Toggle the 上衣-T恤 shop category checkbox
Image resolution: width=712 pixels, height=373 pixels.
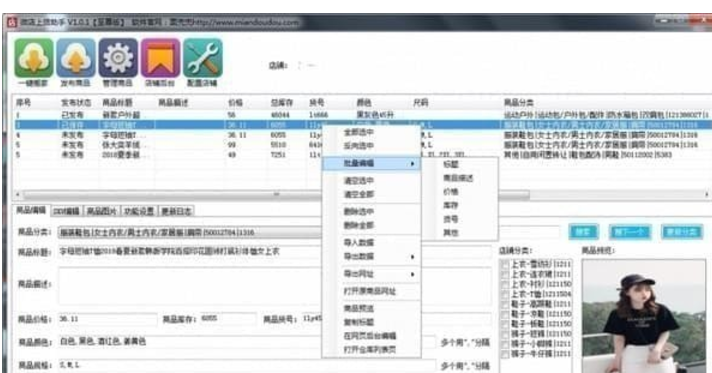[x=504, y=294]
